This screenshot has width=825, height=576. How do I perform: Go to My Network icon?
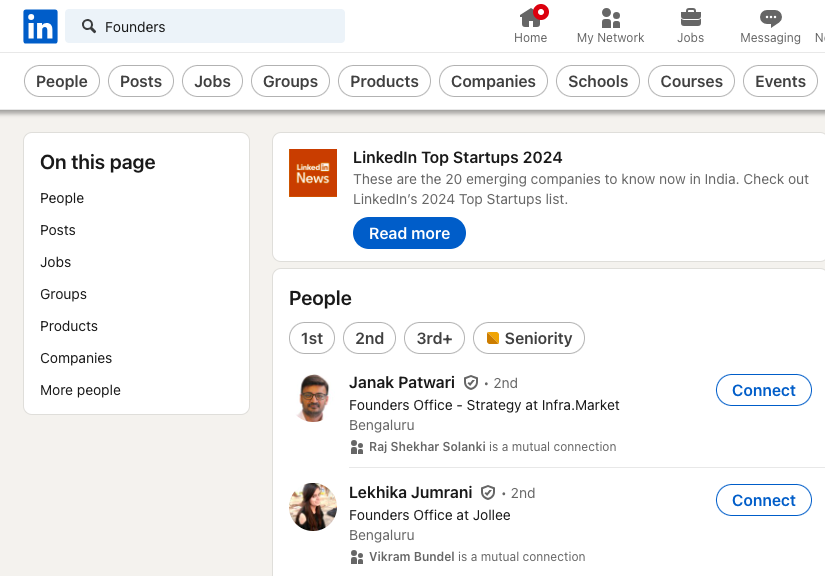pyautogui.click(x=610, y=19)
